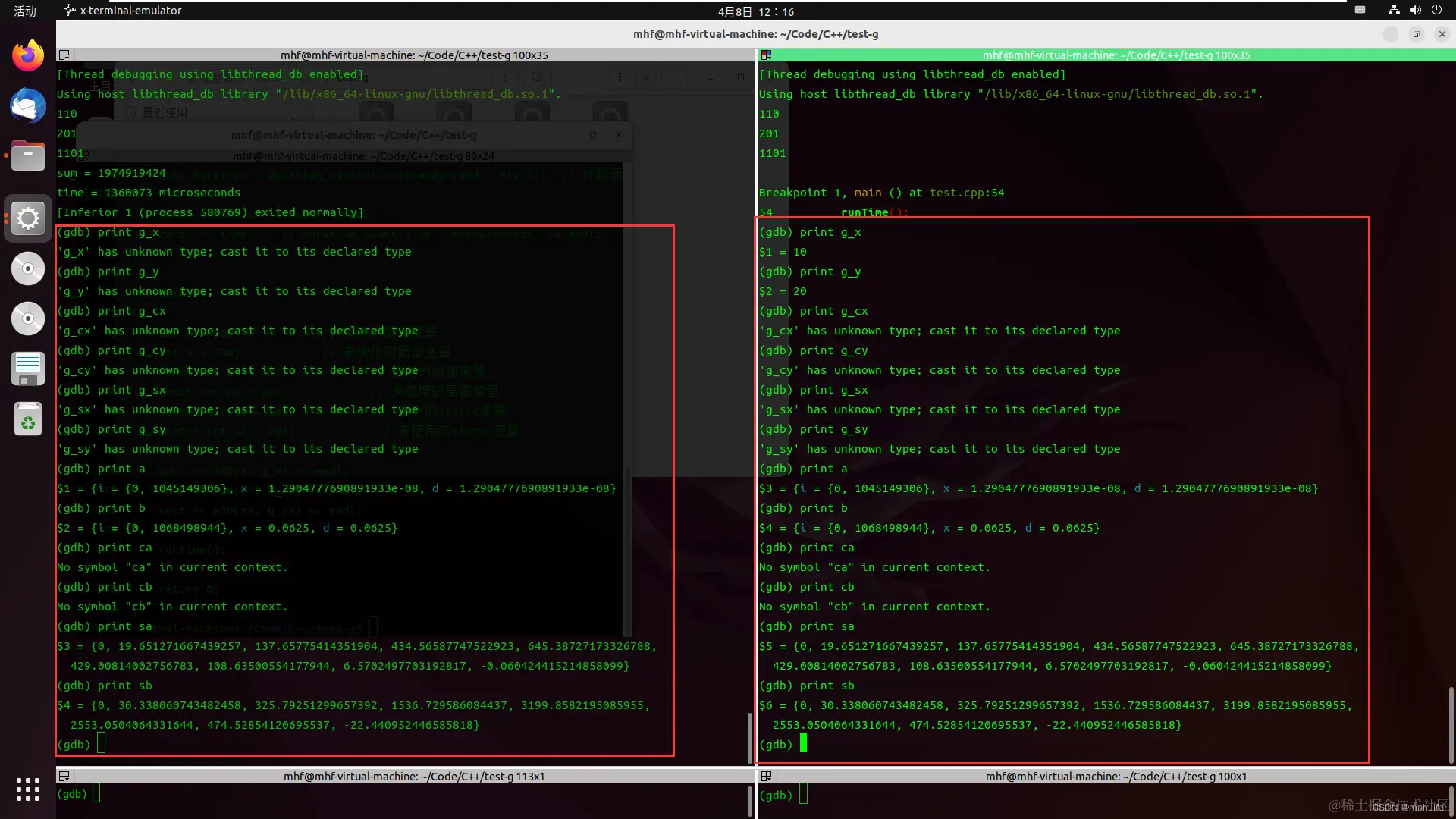1456x819 pixels.
Task: Click 'print g_sx' command in the left pane
Action: tap(132, 390)
